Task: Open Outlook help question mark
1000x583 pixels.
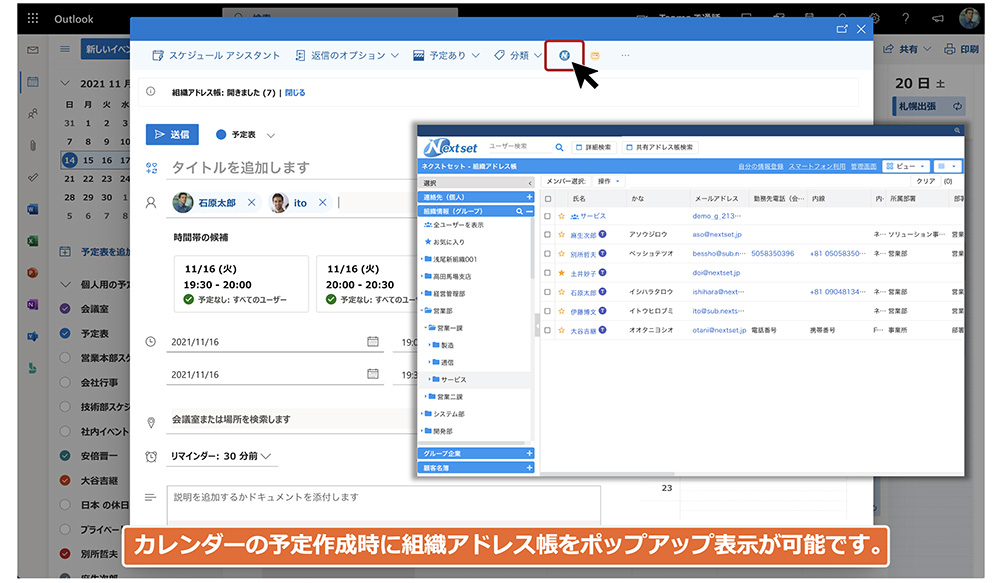Action: [x=906, y=18]
